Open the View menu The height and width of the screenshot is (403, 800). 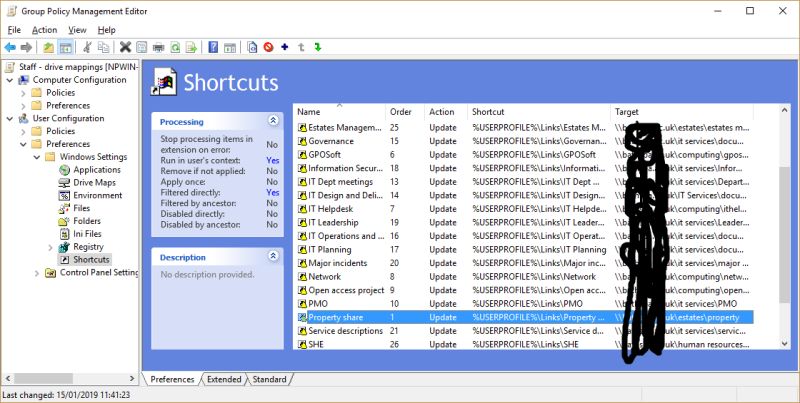point(77,30)
